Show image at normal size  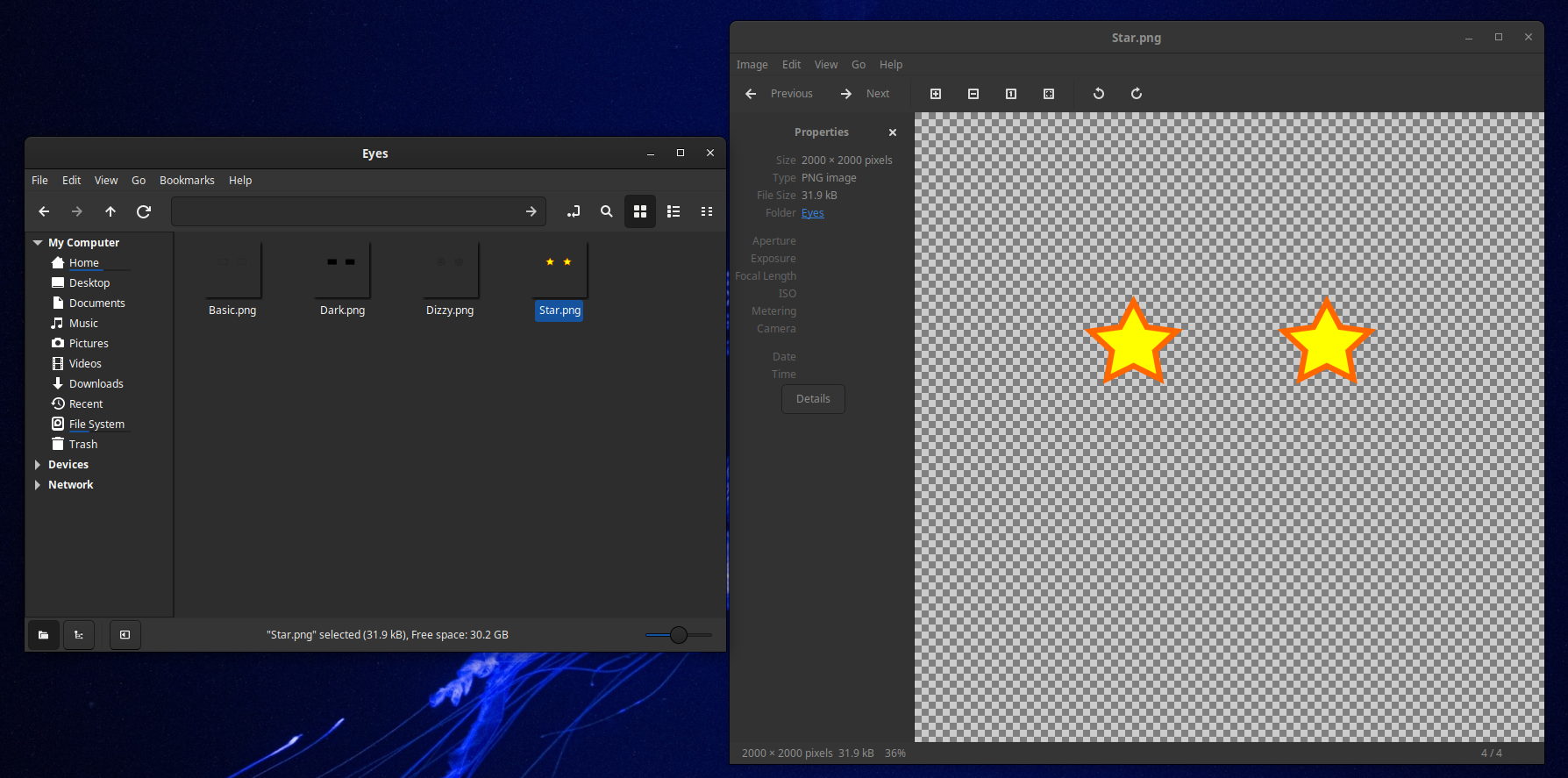1011,94
